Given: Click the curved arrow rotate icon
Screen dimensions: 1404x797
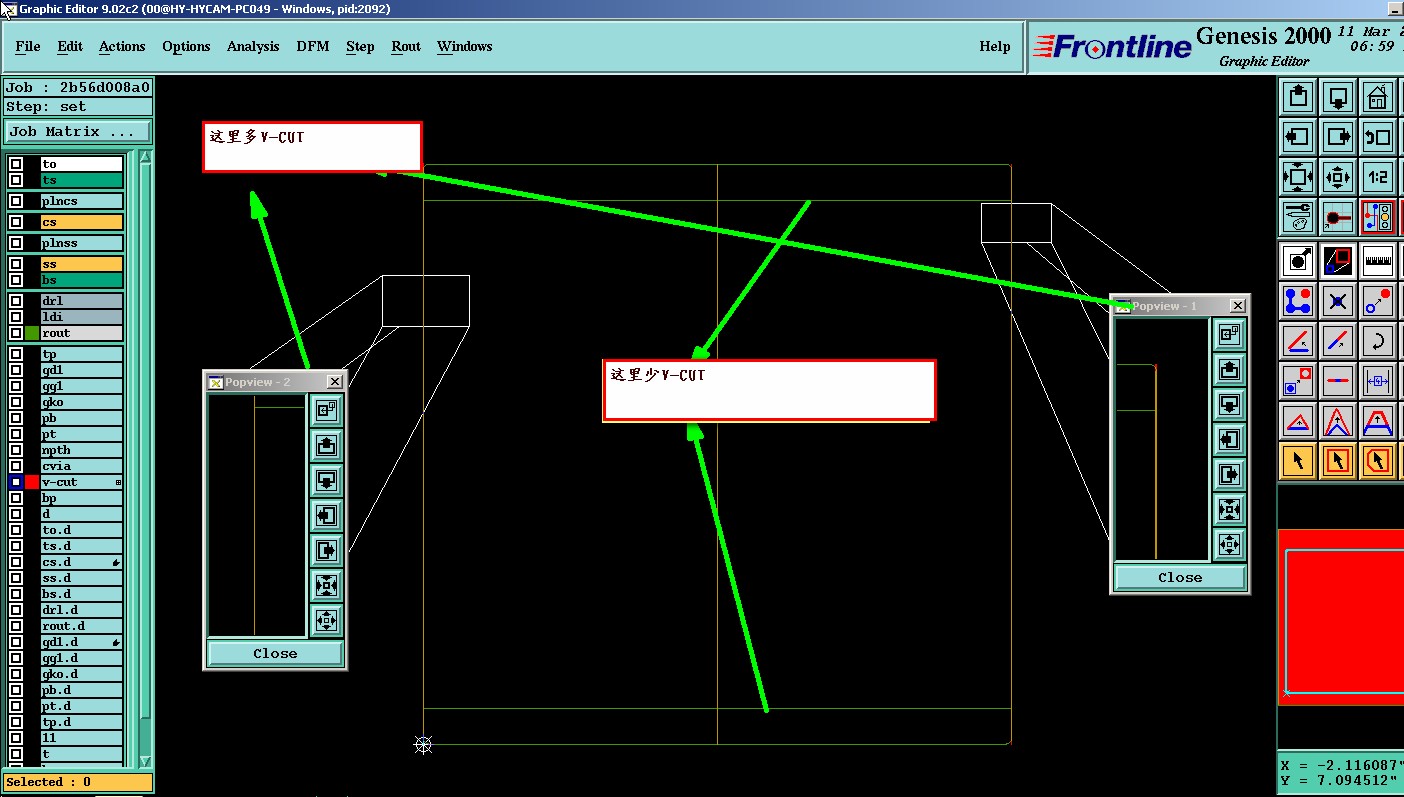Looking at the screenshot, I should coord(1378,341).
